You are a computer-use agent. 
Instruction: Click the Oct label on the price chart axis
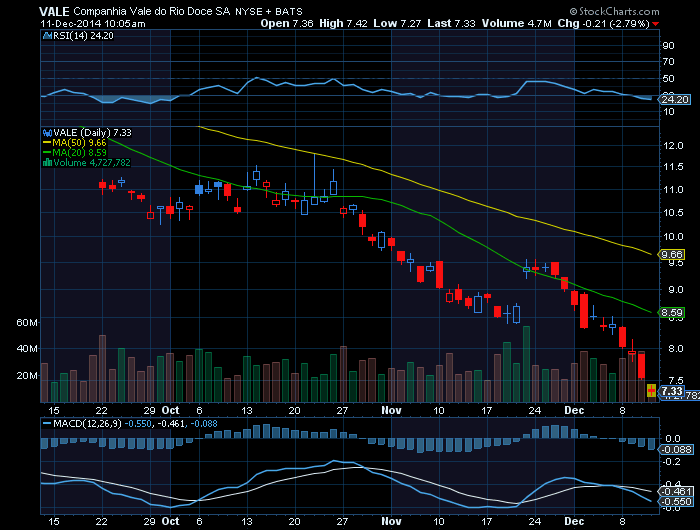(171, 410)
